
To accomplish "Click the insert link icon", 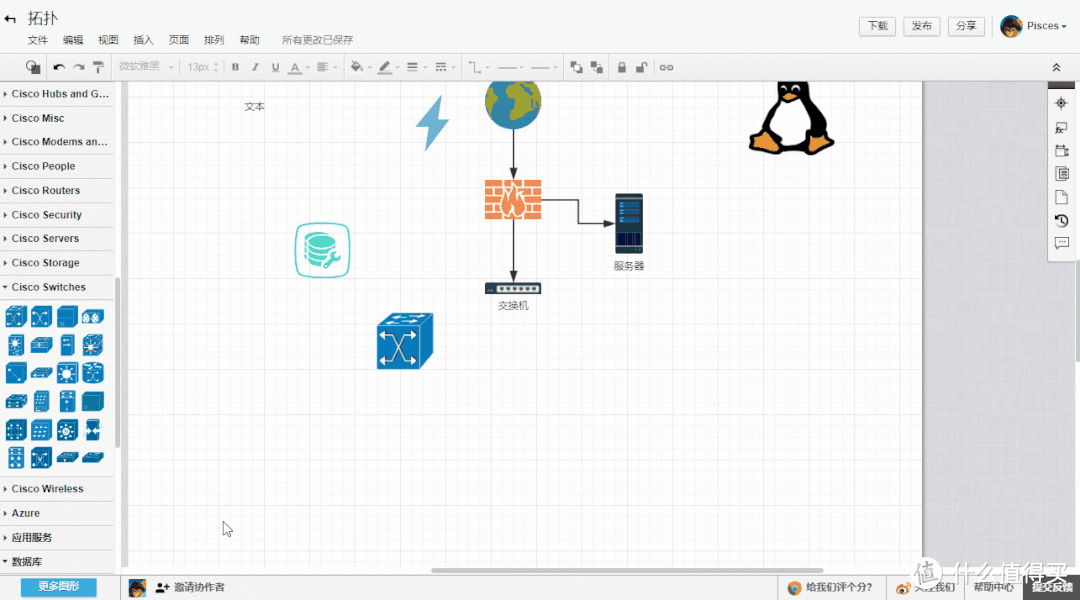I will [x=666, y=68].
